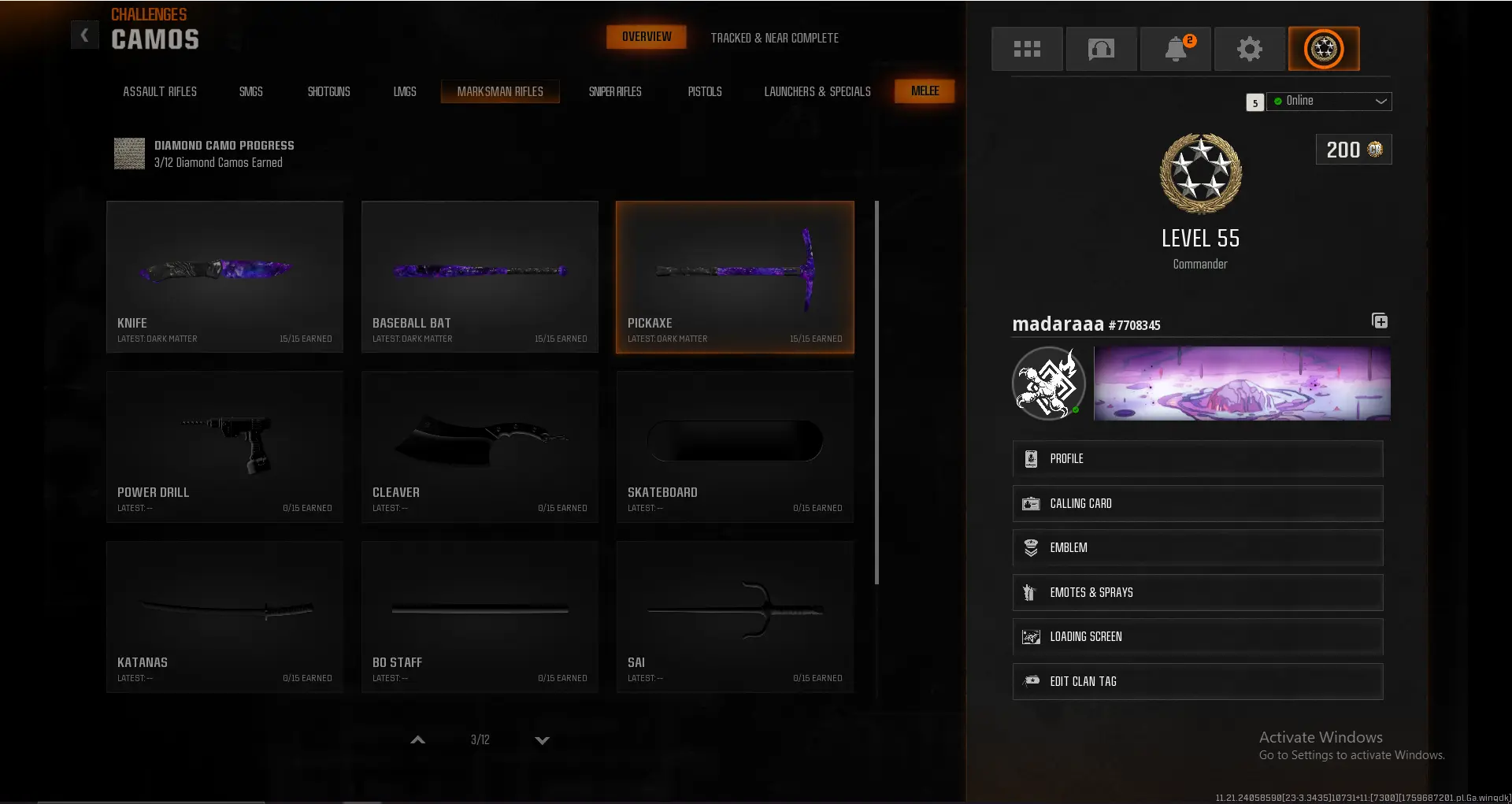The image size is (1512, 804).
Task: Click the party size 5 badge
Action: 1255,102
